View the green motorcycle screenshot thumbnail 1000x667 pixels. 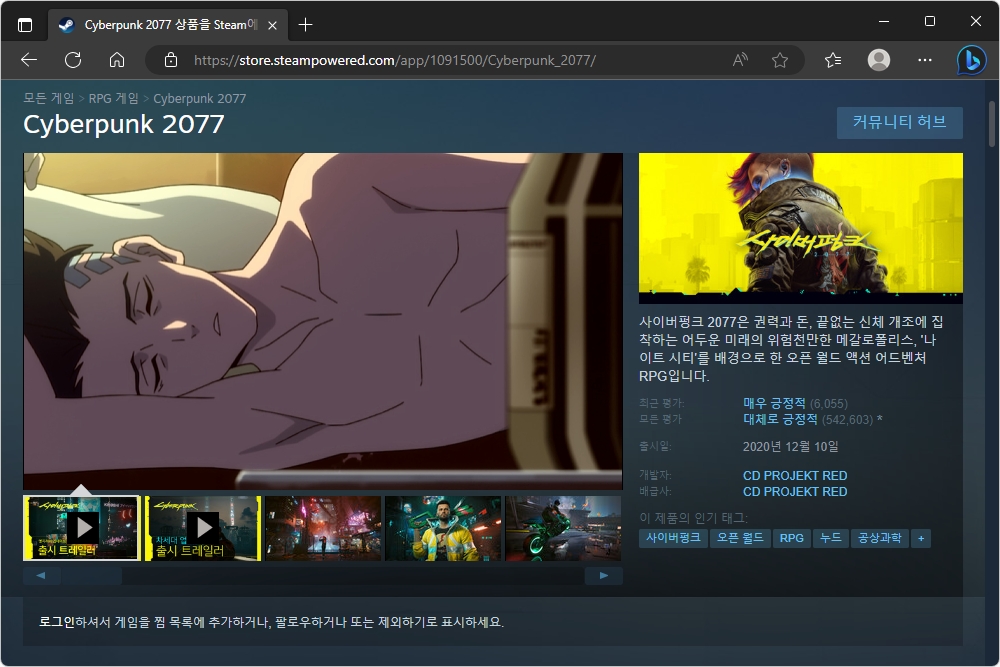point(563,528)
